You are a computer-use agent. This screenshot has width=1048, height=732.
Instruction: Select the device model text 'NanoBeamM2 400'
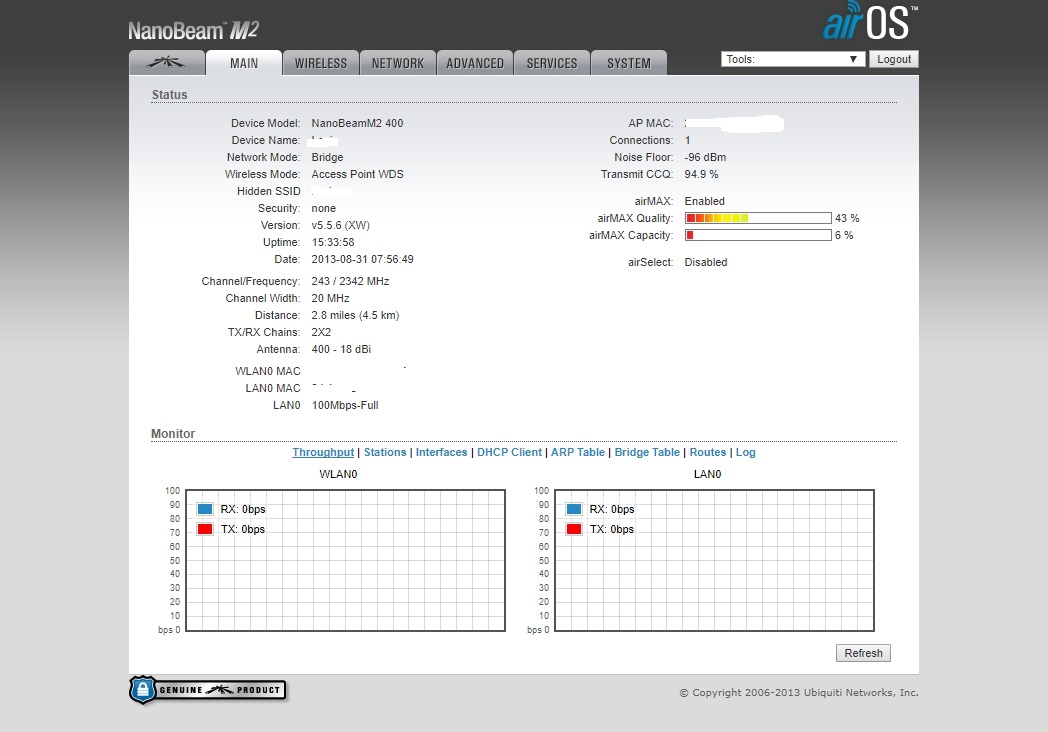[x=357, y=123]
